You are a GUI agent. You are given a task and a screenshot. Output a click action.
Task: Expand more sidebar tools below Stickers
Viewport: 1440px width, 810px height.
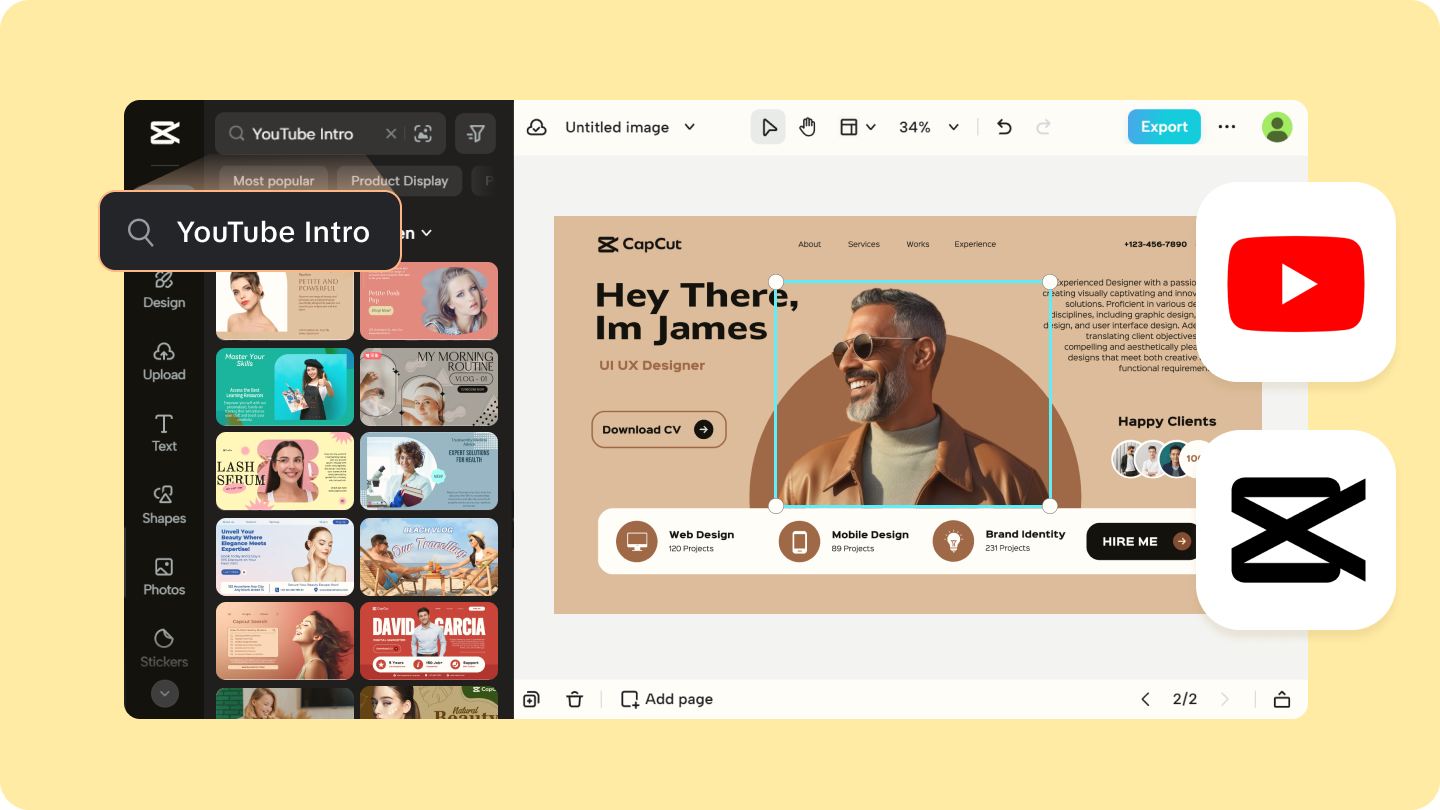tap(164, 693)
